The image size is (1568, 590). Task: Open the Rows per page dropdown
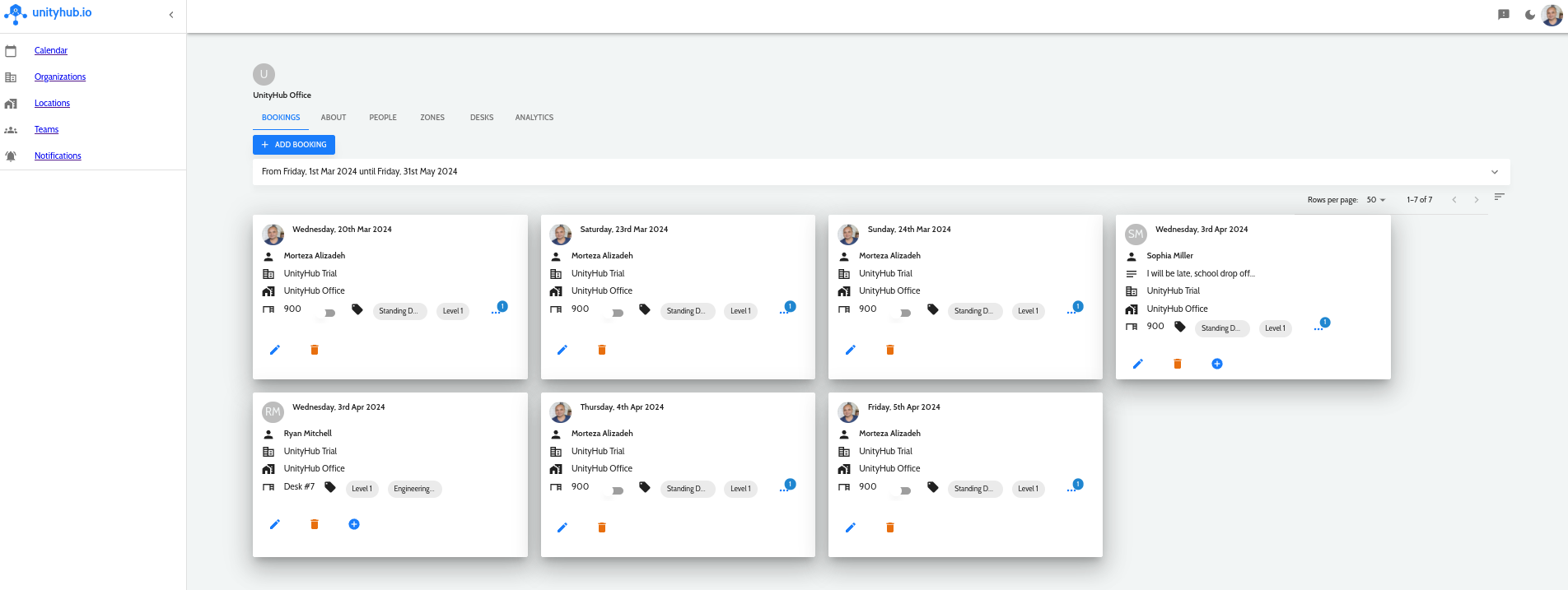[1376, 200]
